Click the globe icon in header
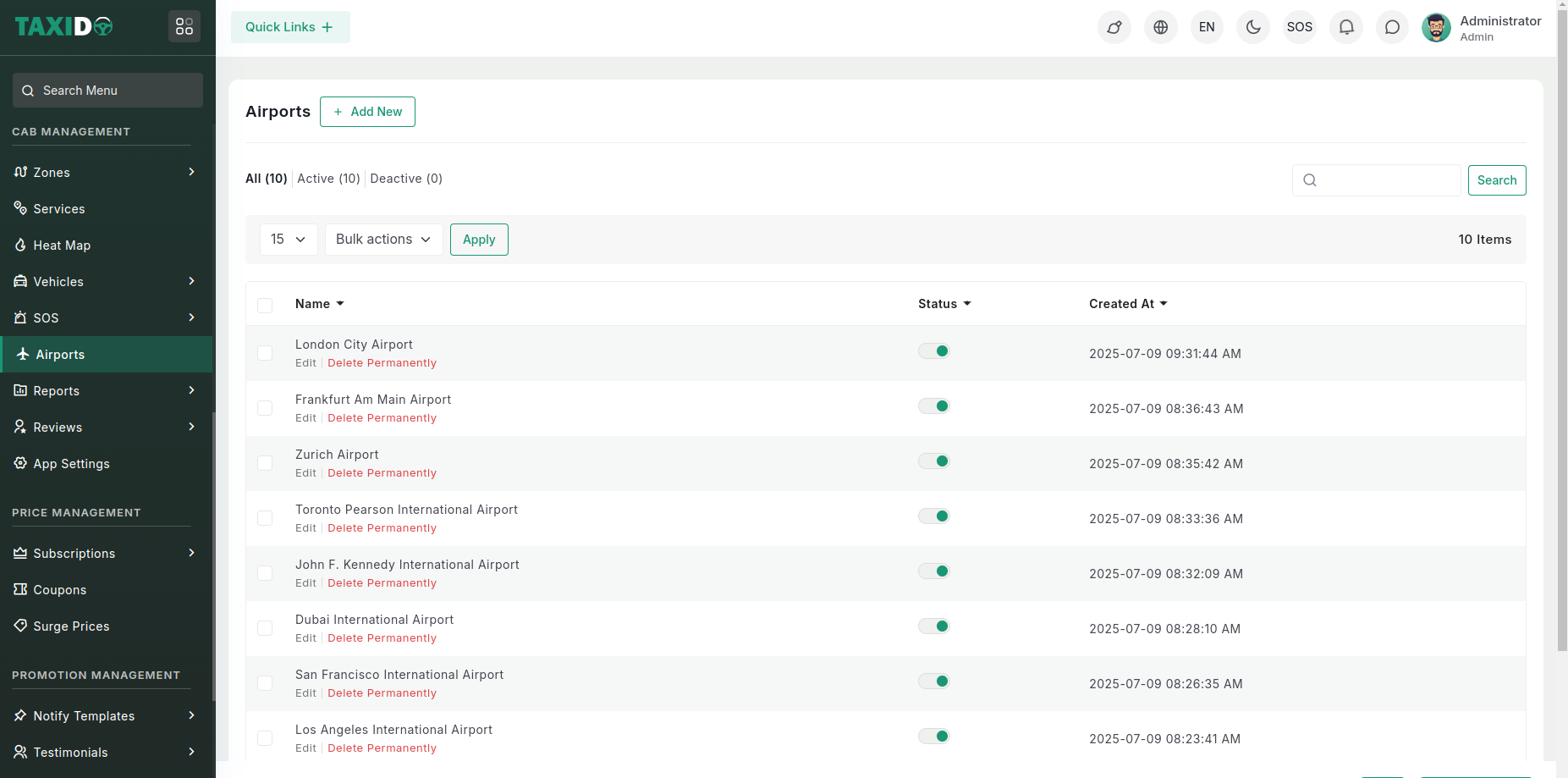1568x778 pixels. coord(1161,27)
